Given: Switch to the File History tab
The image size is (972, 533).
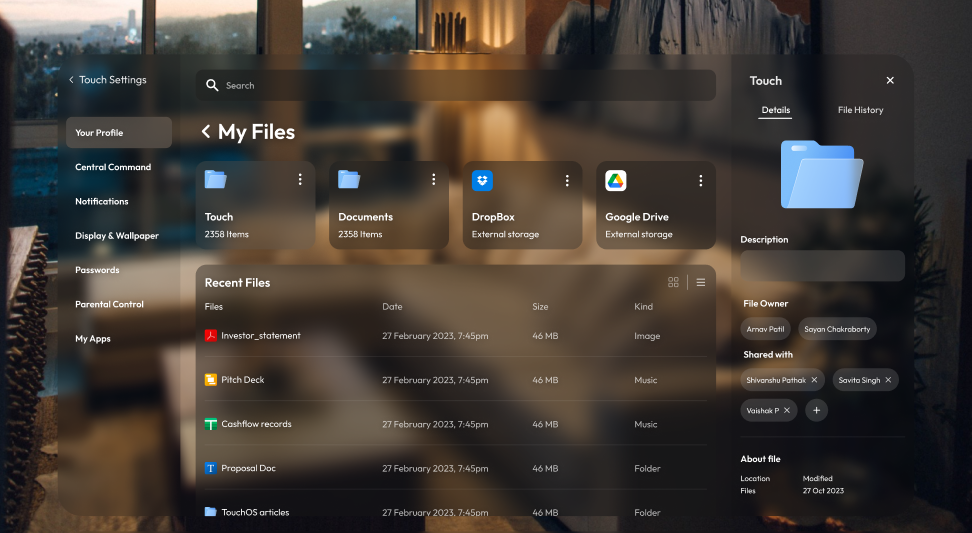Looking at the screenshot, I should (860, 110).
